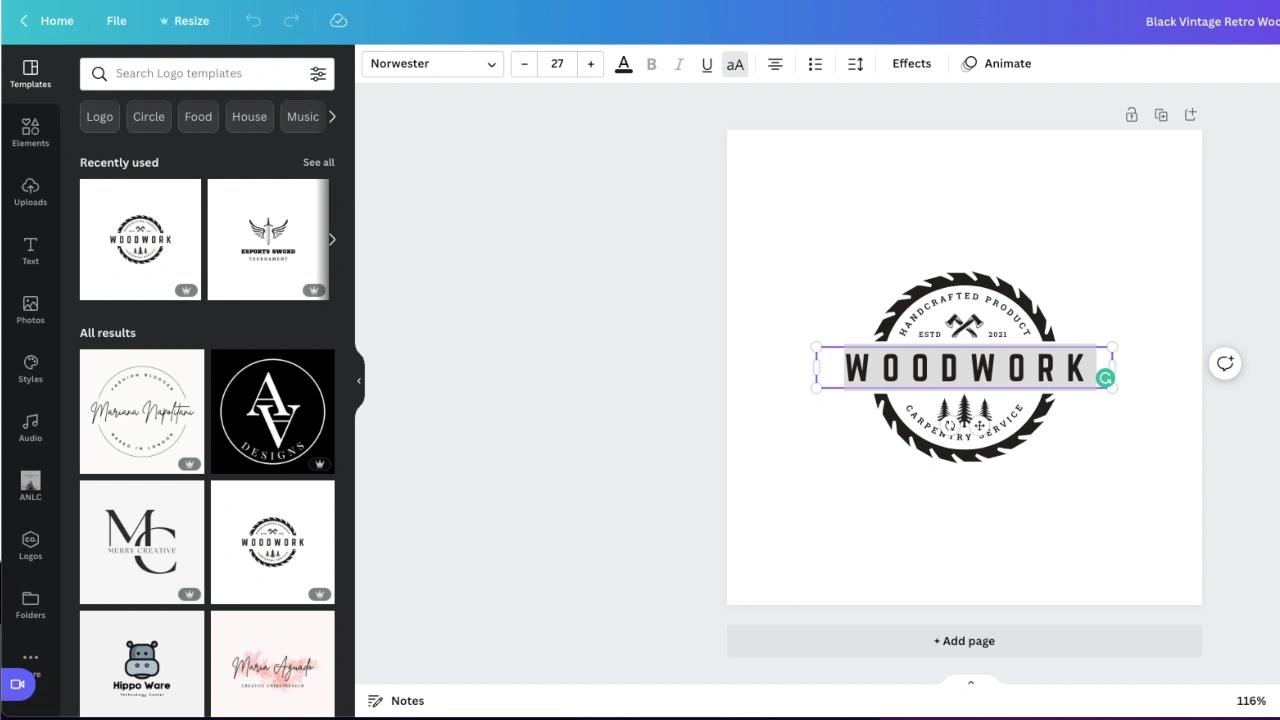
Task: Open the Styles sidebar panel
Action: click(x=30, y=369)
